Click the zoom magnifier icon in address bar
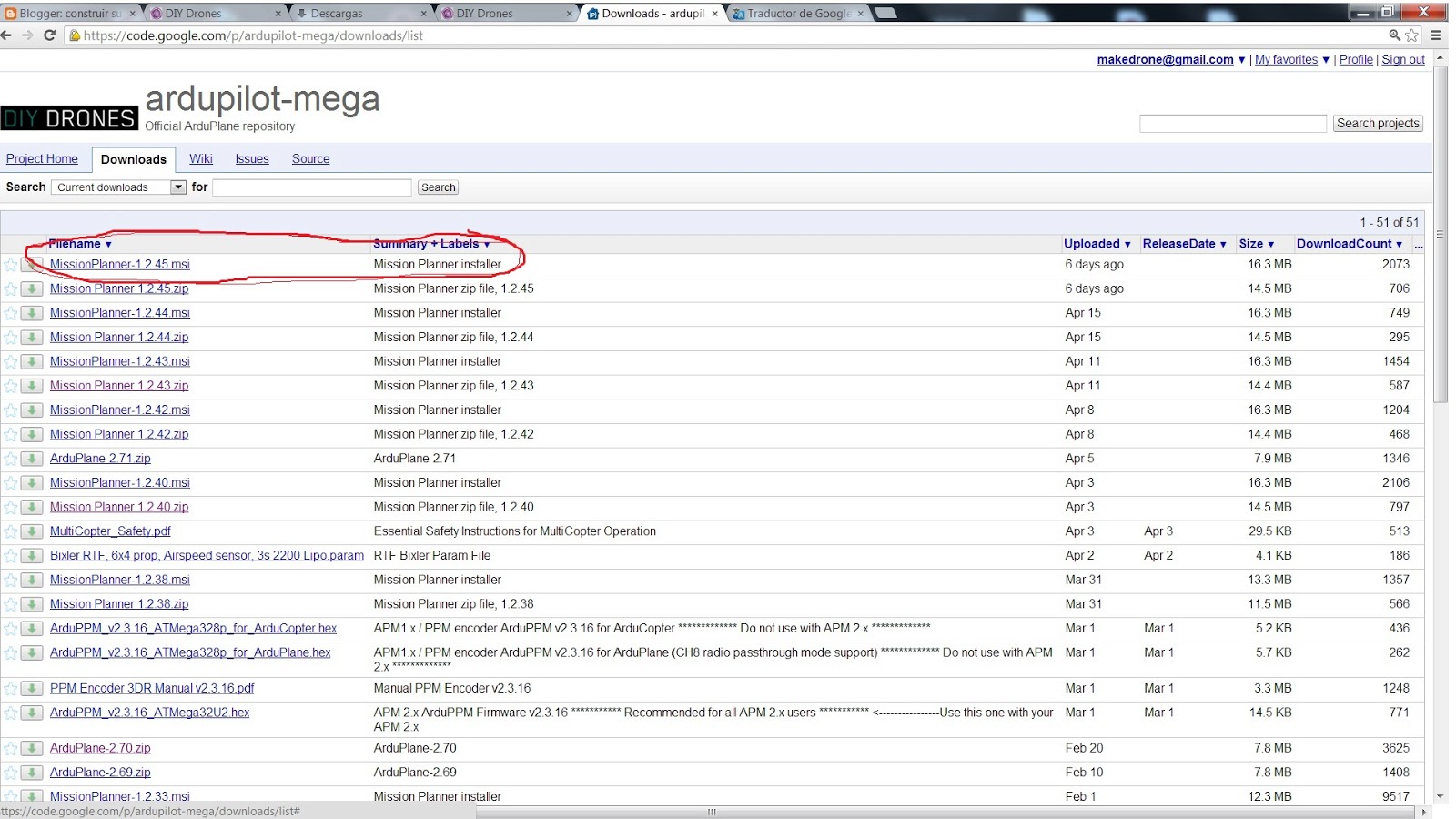 tap(1394, 35)
